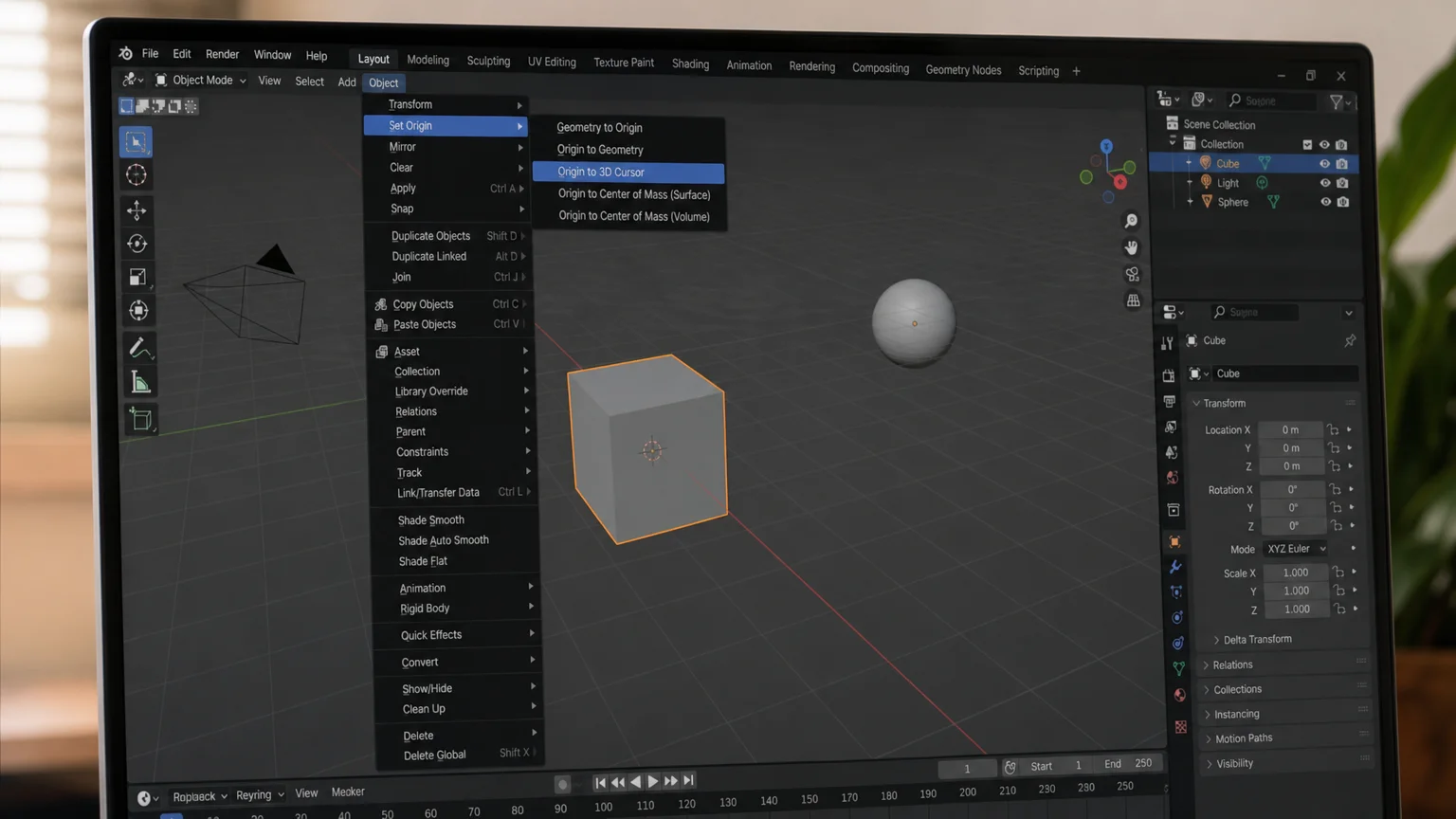Select the Annotate tool

139,348
